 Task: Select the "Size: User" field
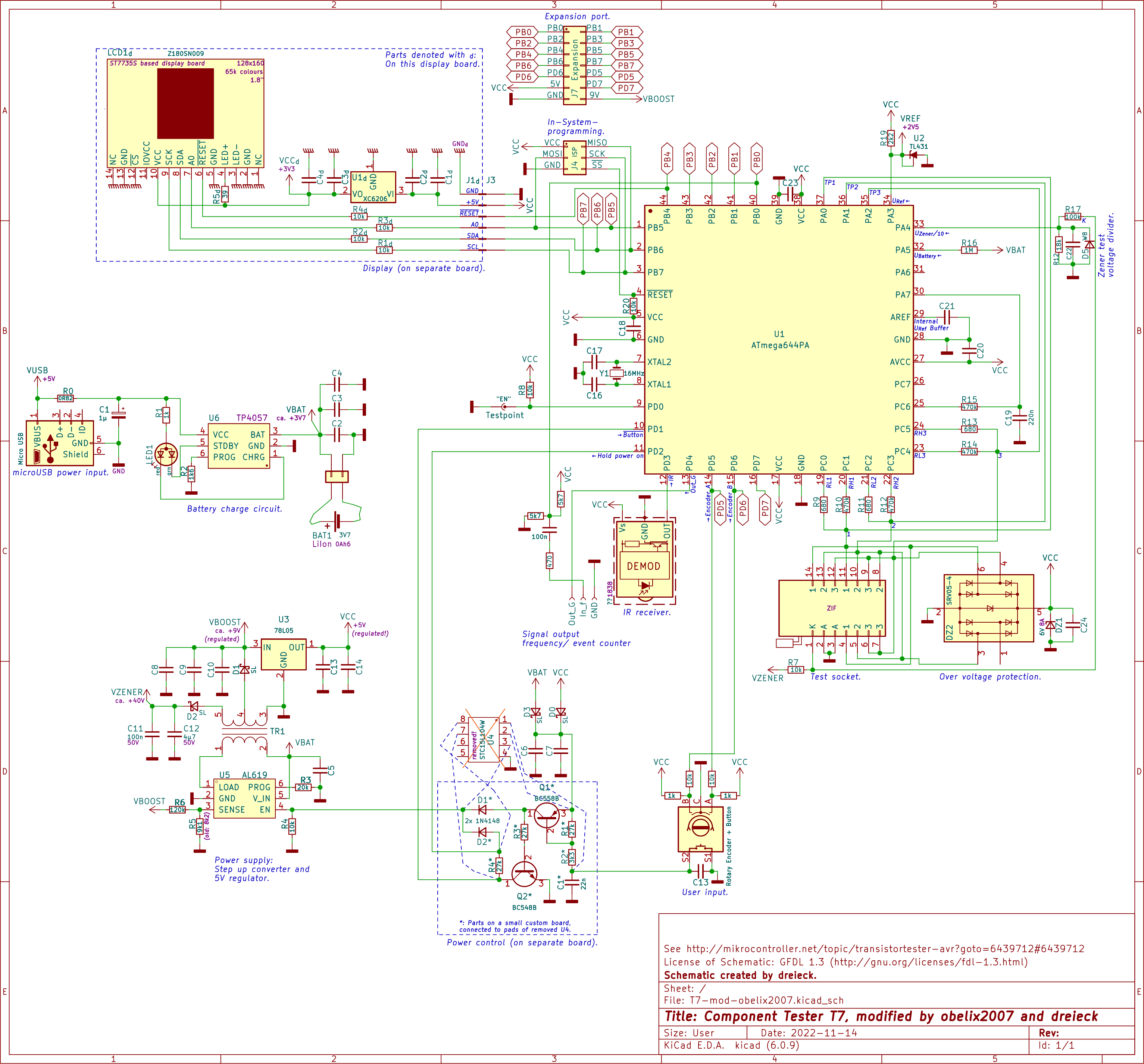tap(689, 1033)
